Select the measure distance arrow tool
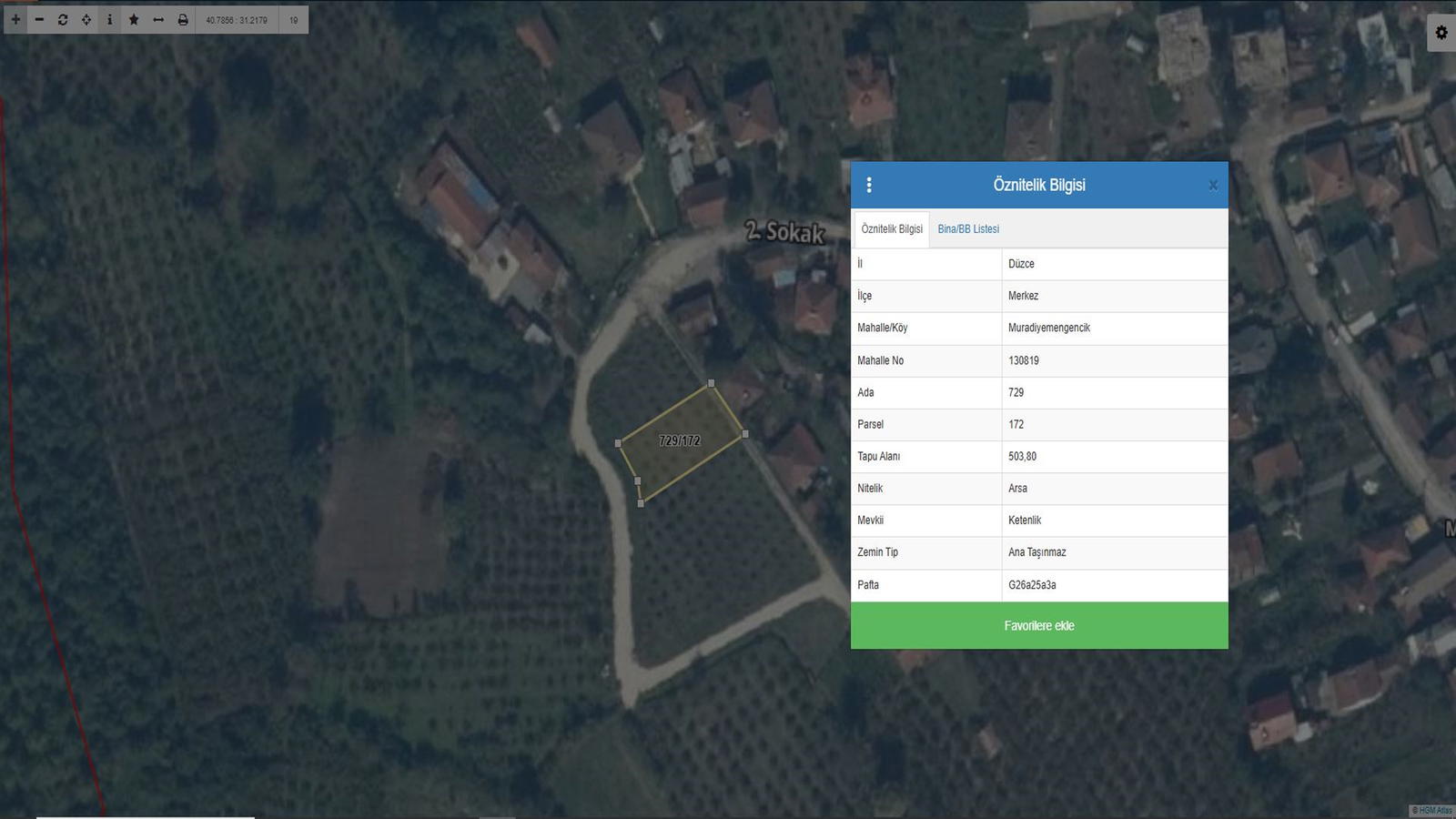 [x=158, y=19]
